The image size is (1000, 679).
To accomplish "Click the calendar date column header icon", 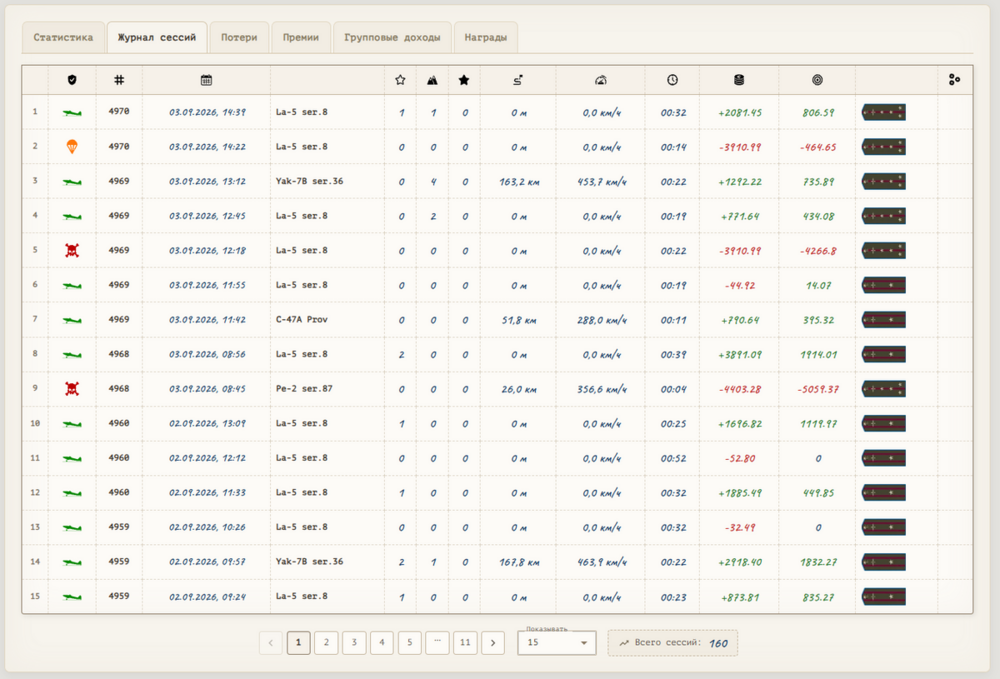I will 206,80.
